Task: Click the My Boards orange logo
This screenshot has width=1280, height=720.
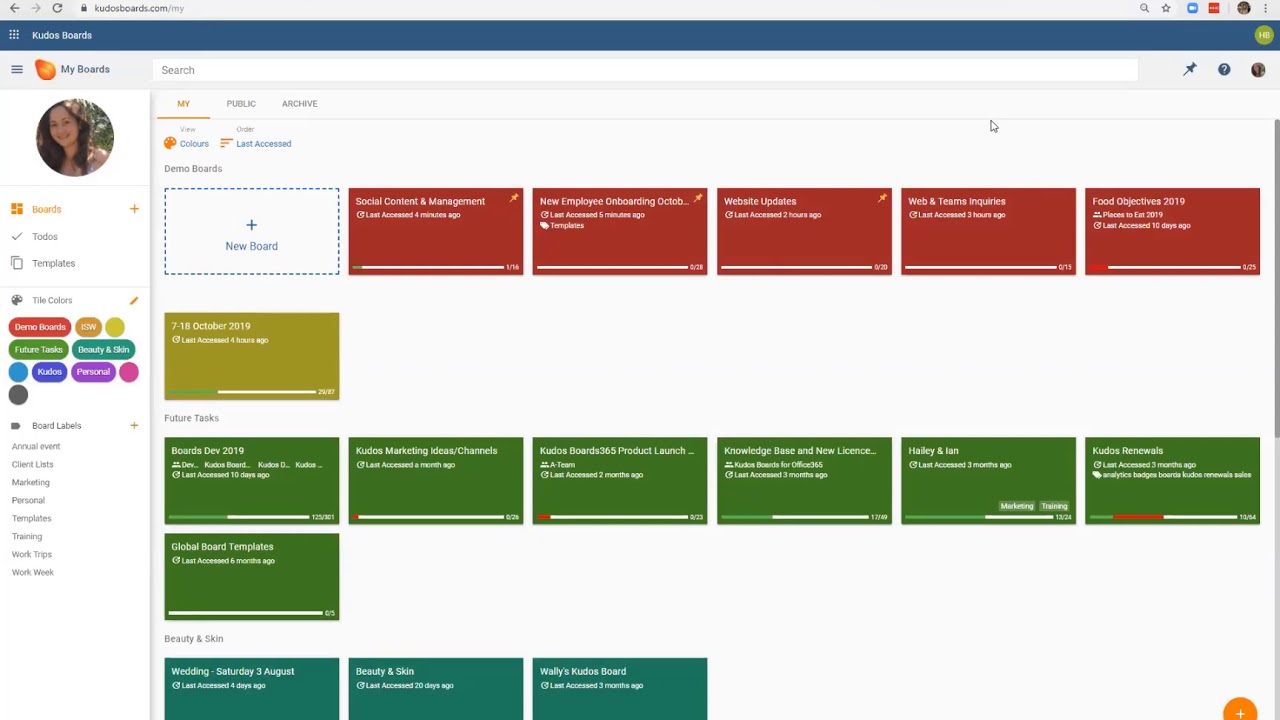Action: point(45,69)
